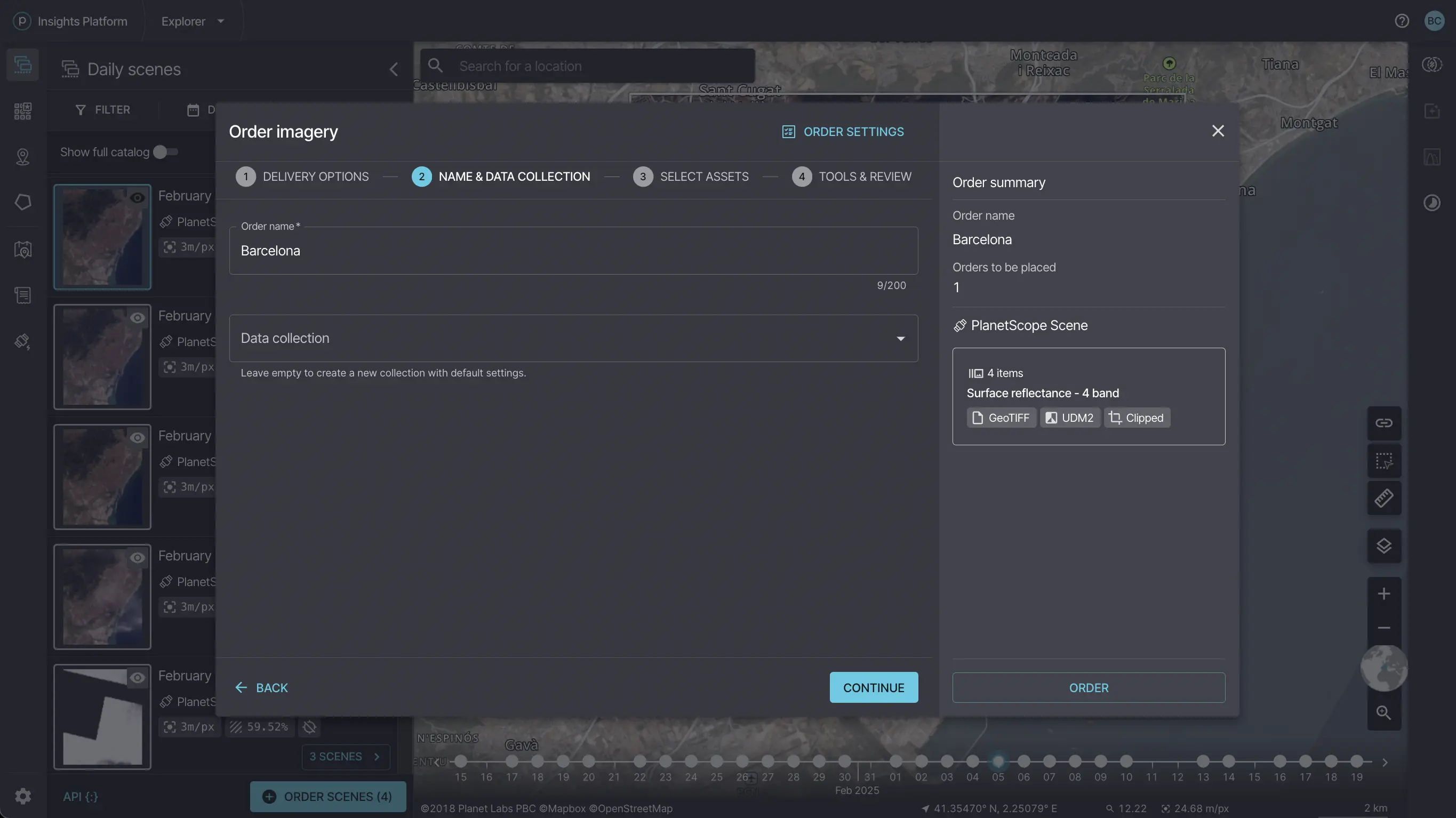Expand the Explorer app dropdown
The image size is (1456, 818).
[x=193, y=21]
